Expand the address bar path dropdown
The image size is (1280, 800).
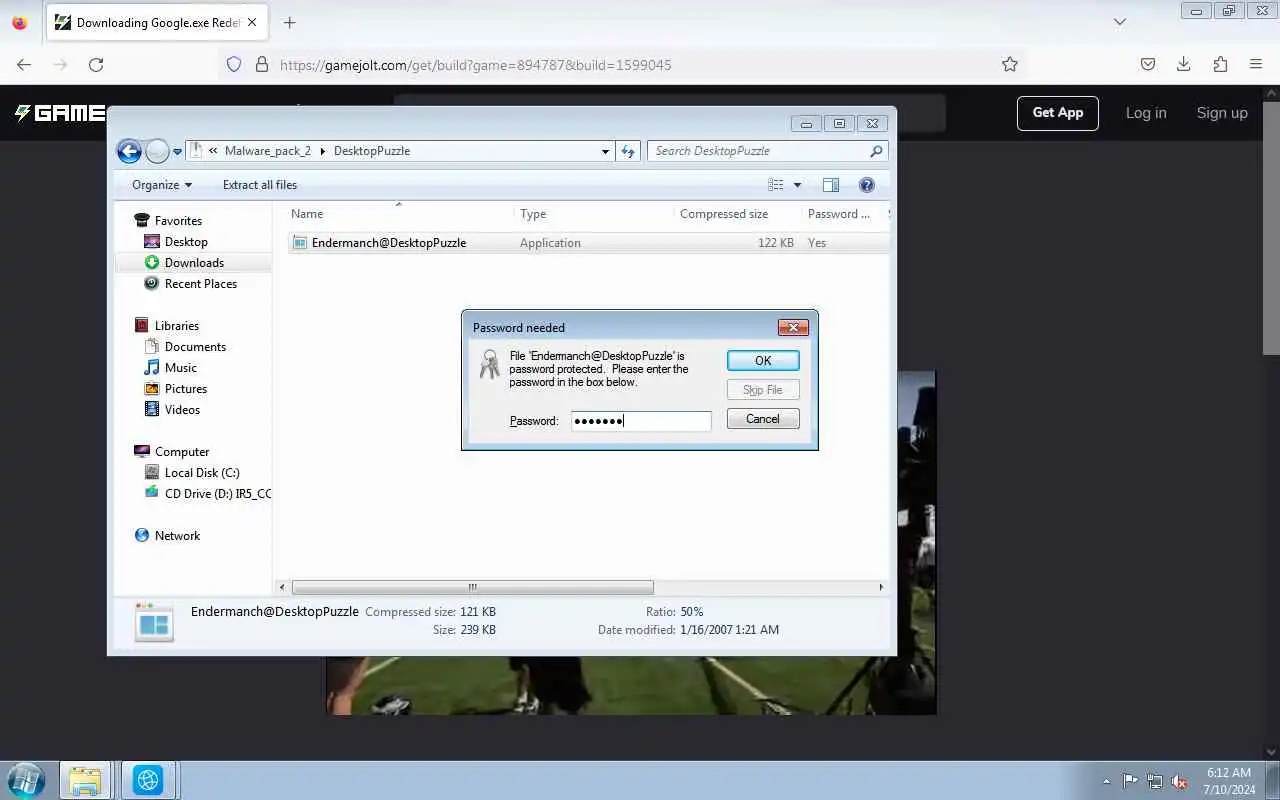coord(605,152)
